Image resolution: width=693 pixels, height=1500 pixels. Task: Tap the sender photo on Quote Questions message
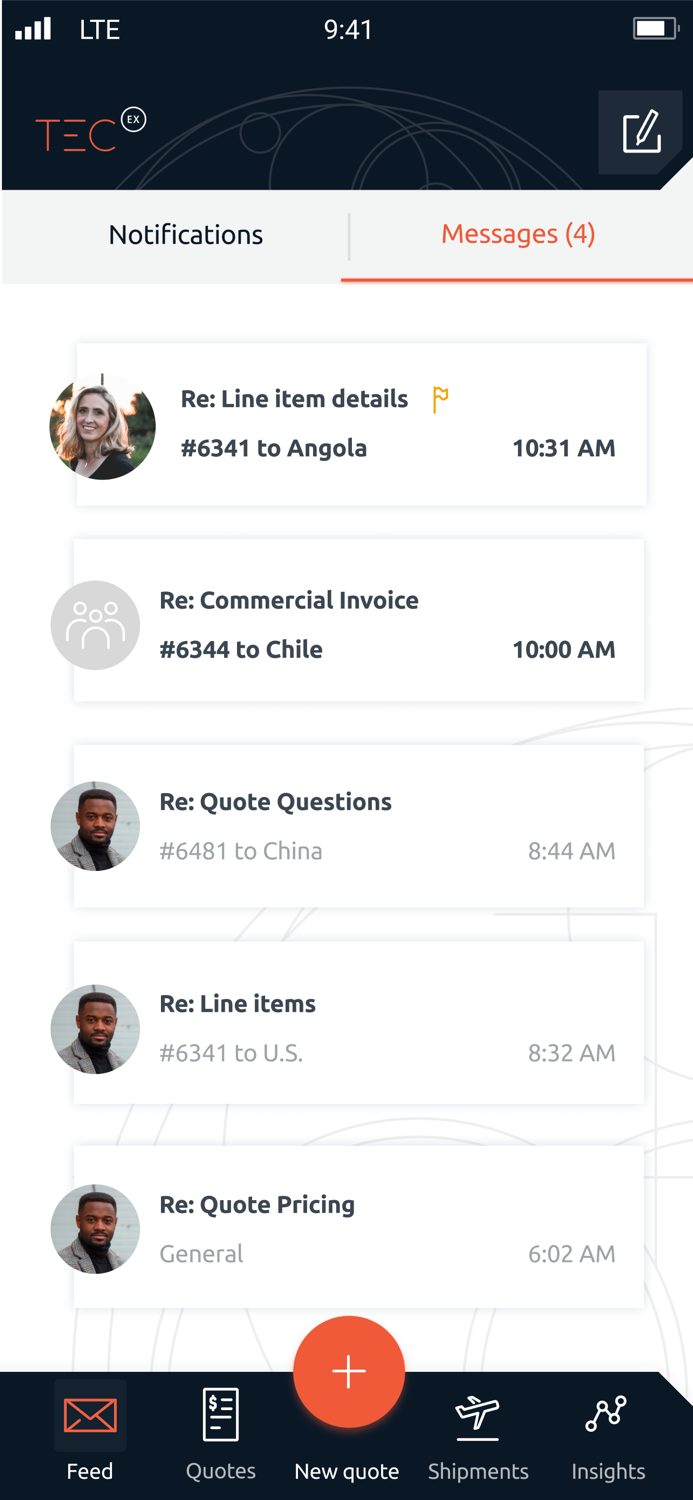[x=95, y=826]
